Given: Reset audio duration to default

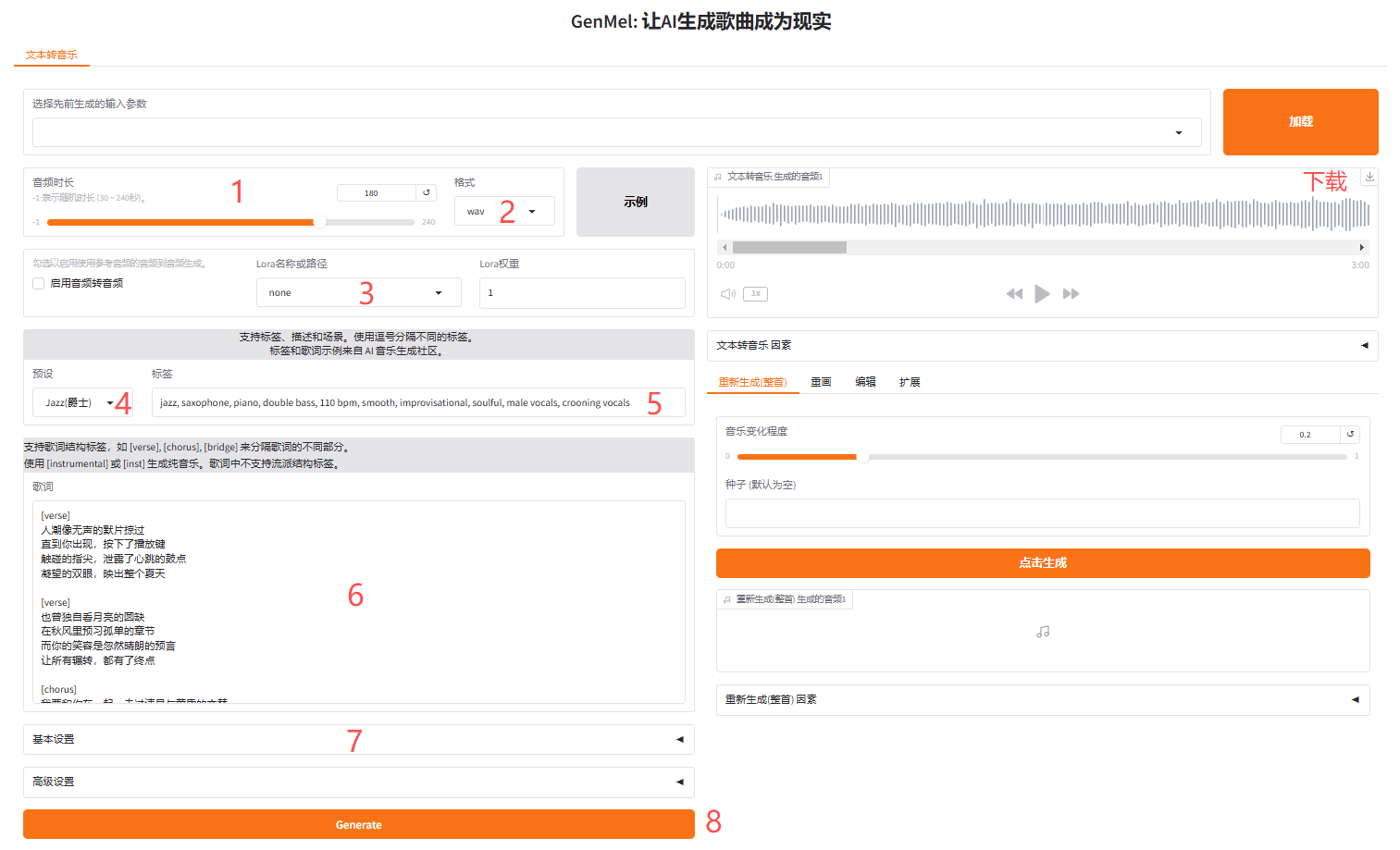Looking at the screenshot, I should 427,193.
